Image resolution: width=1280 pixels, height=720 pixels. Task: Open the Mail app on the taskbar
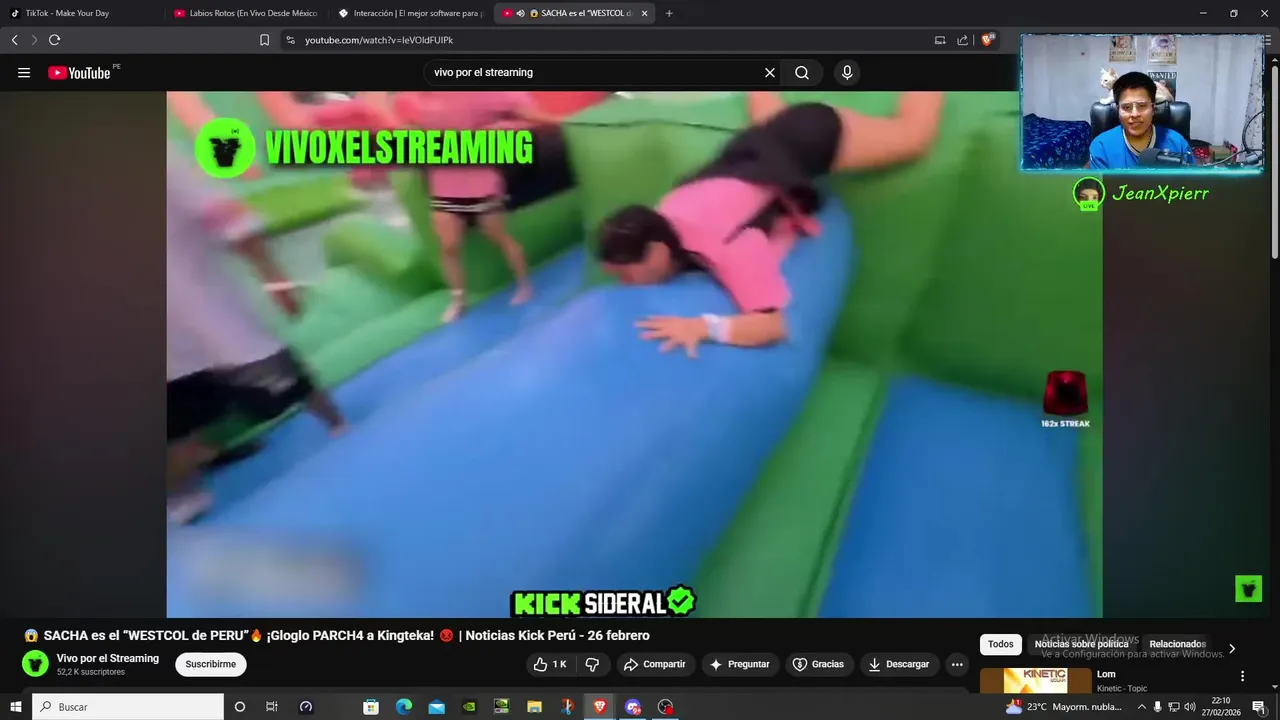coord(436,707)
